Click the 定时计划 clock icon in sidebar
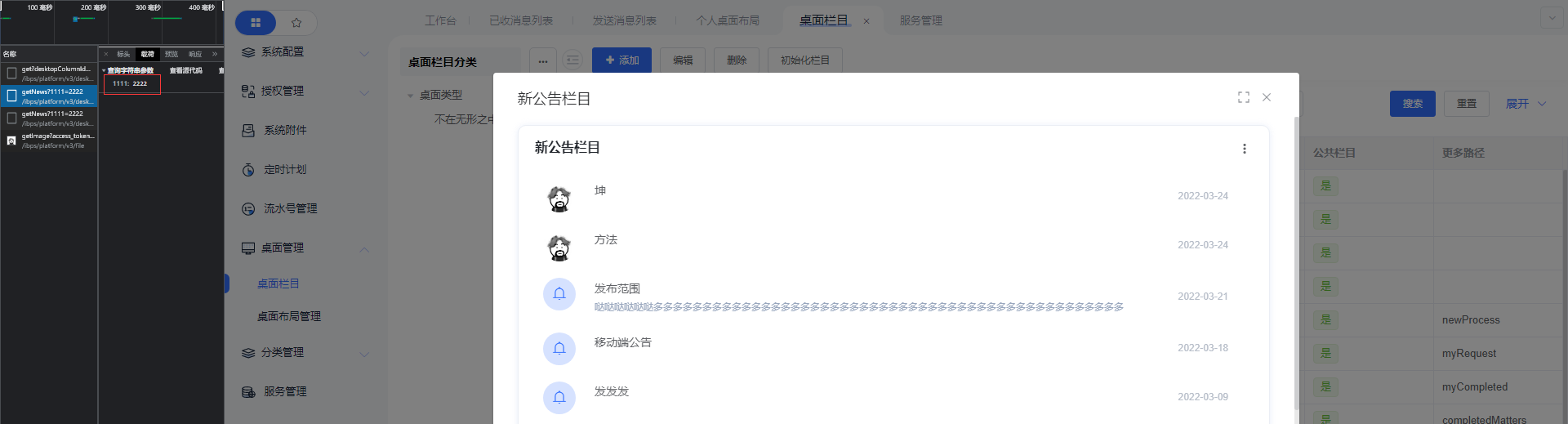The image size is (1568, 424). click(x=248, y=170)
